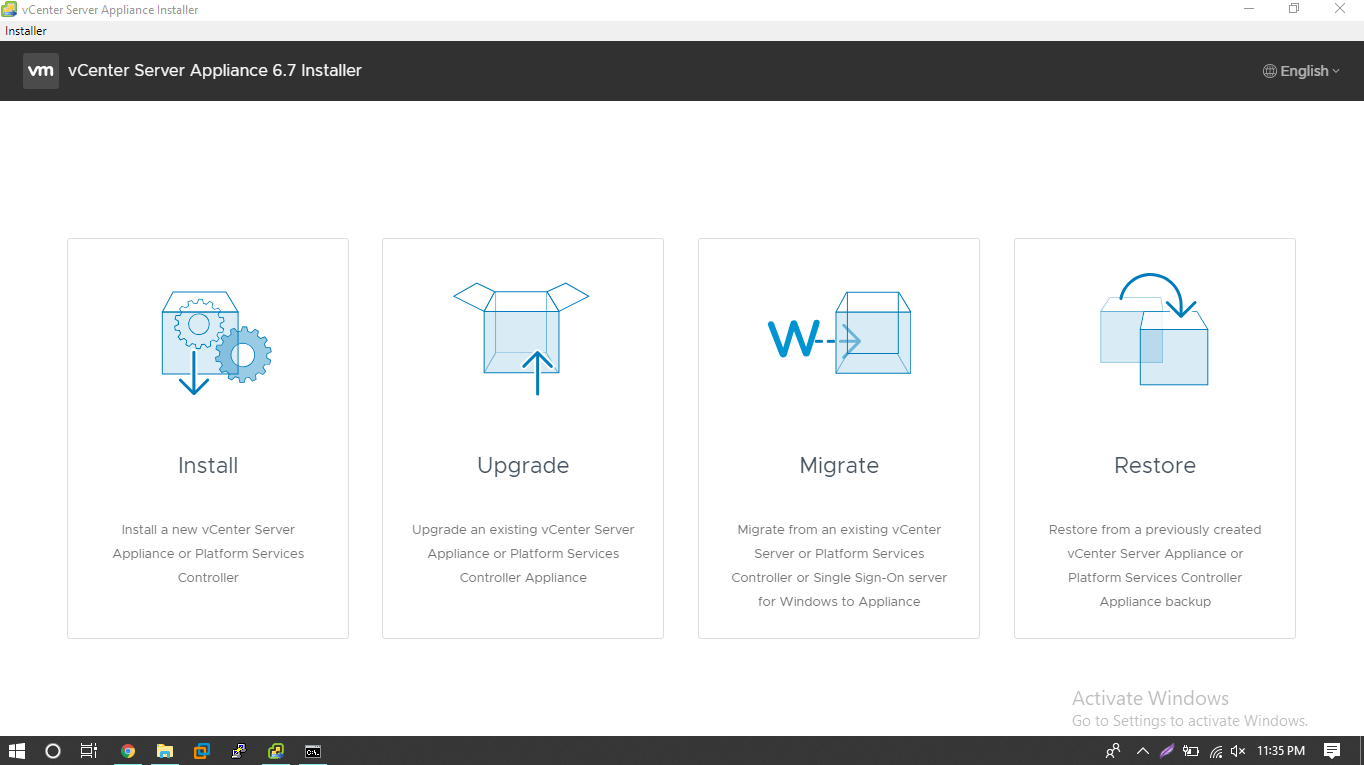Viewport: 1364px width, 765px height.
Task: Restore down the installer window
Action: coord(1294,9)
